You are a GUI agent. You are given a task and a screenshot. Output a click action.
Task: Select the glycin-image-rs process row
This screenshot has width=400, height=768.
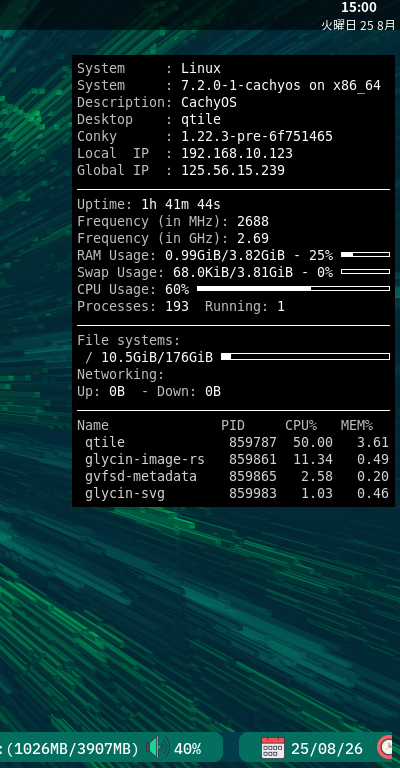(x=233, y=459)
